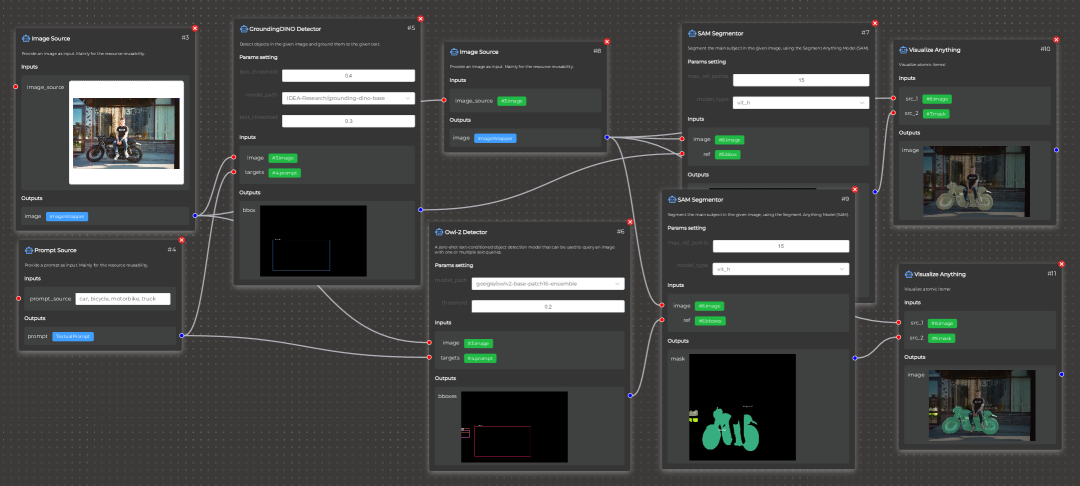Click the Prompt Source node icon
The height and width of the screenshot is (486, 1080).
24,250
